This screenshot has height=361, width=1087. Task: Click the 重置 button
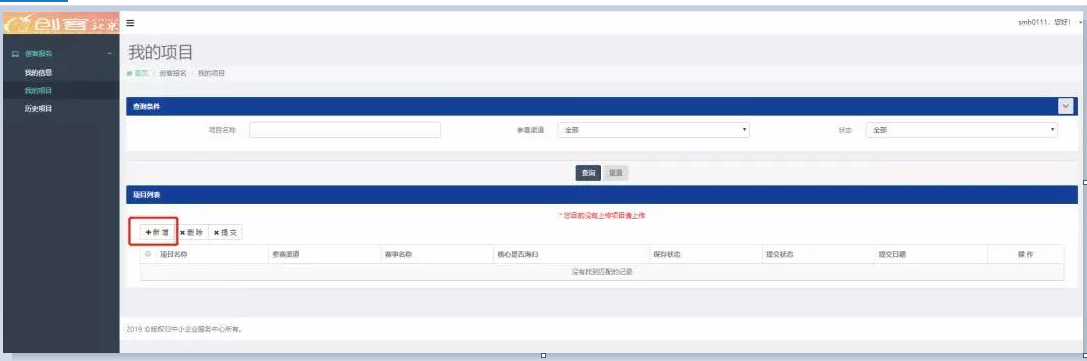tap(616, 173)
